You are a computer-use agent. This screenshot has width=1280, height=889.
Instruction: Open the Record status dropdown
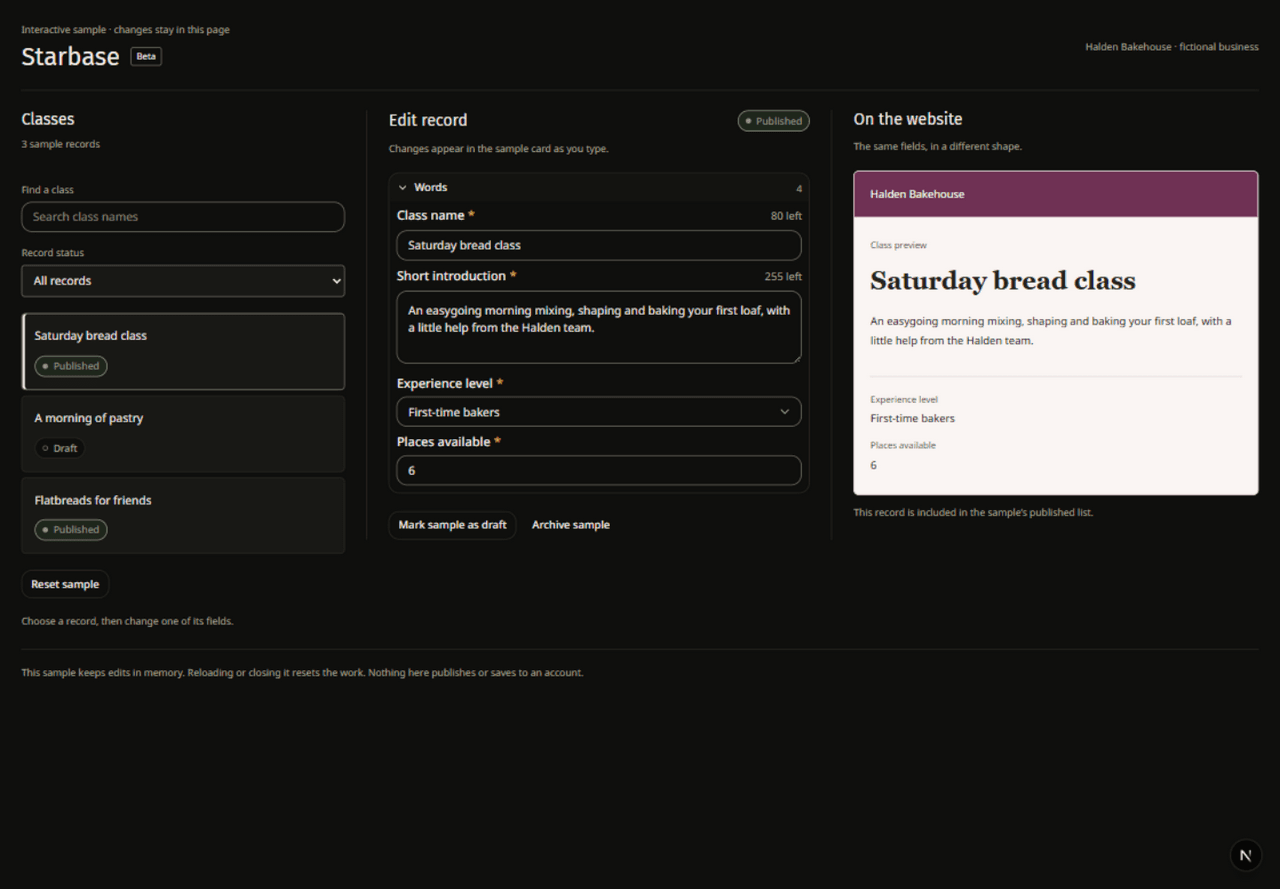point(183,281)
